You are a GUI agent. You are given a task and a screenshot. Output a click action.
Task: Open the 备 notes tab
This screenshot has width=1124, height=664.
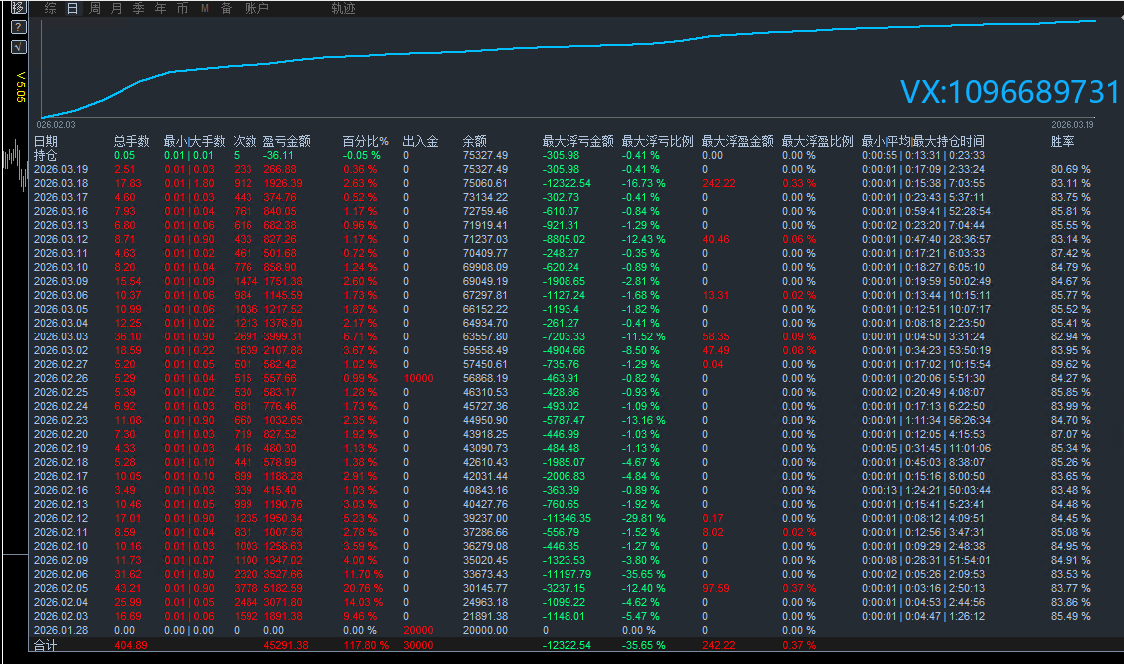coord(226,9)
